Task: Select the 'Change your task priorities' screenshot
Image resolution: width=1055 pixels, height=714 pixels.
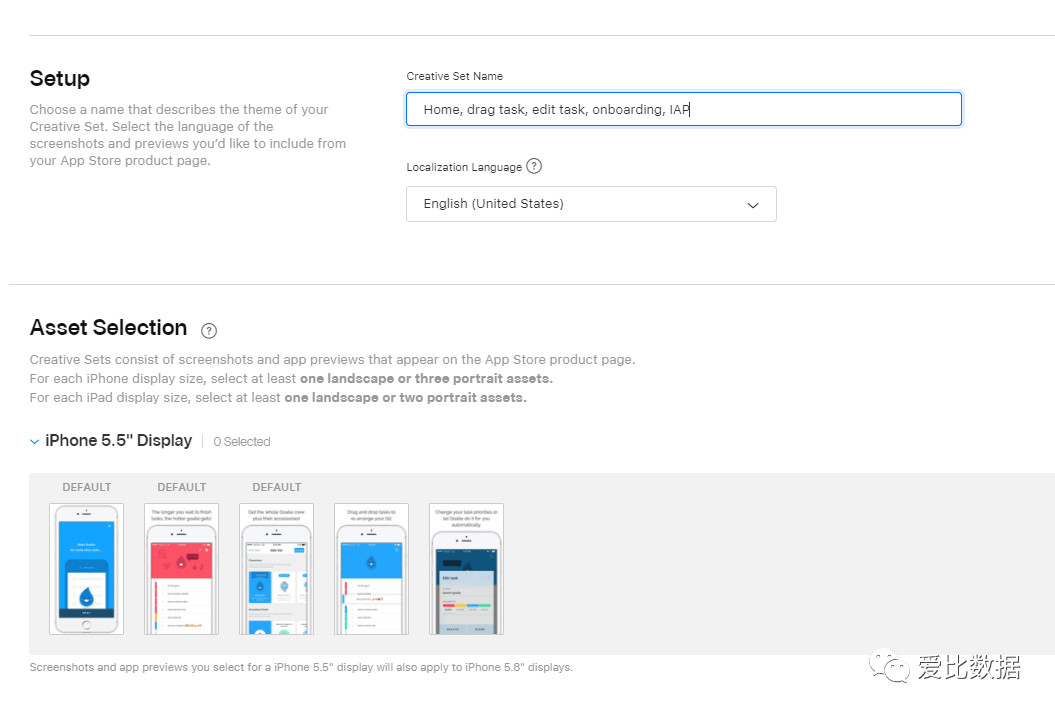Action: pos(466,568)
